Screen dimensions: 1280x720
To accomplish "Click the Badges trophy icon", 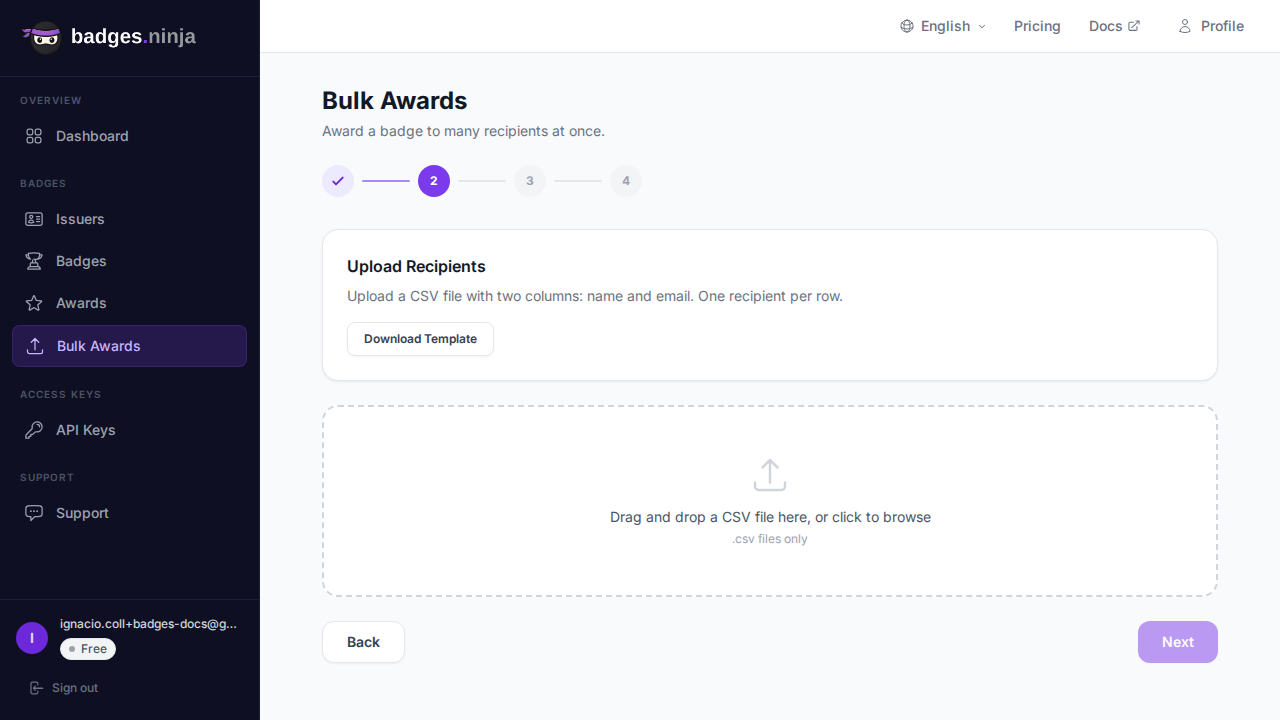I will [x=34, y=261].
